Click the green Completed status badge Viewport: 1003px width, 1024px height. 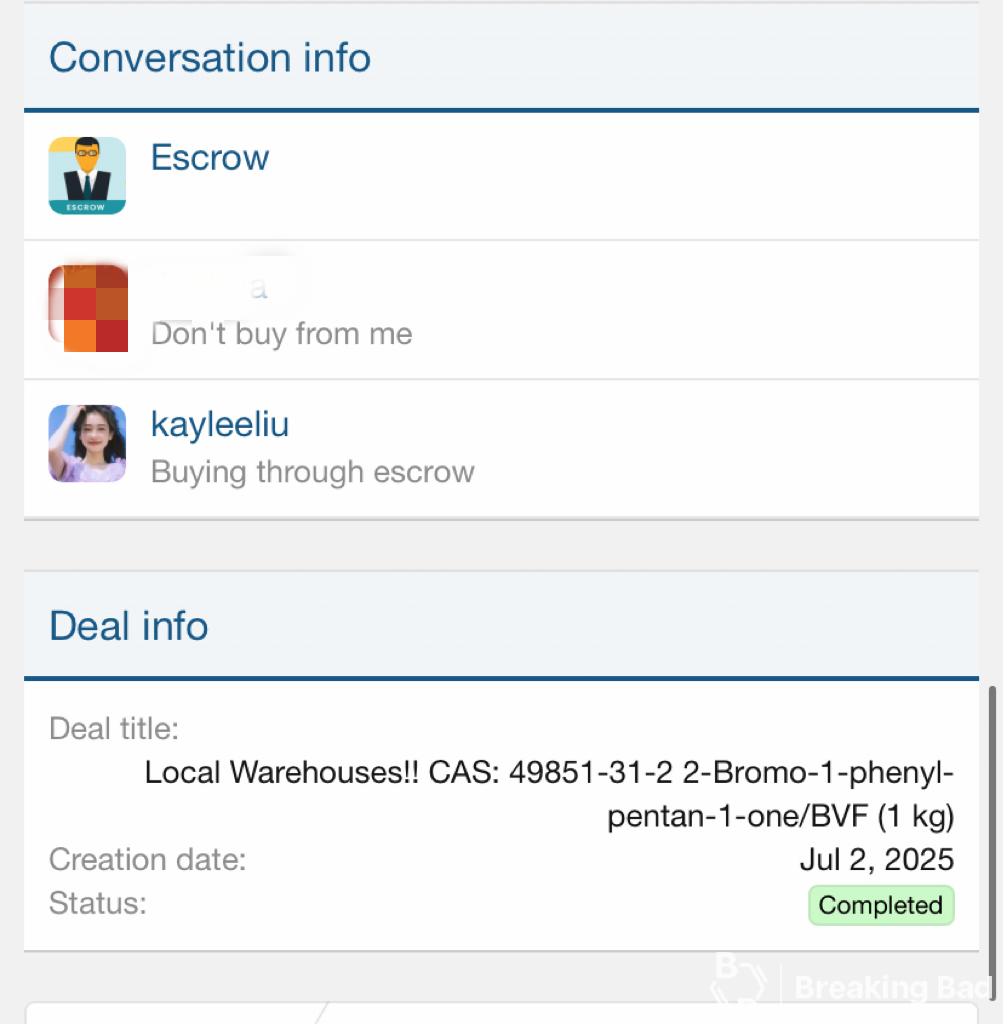(x=881, y=905)
